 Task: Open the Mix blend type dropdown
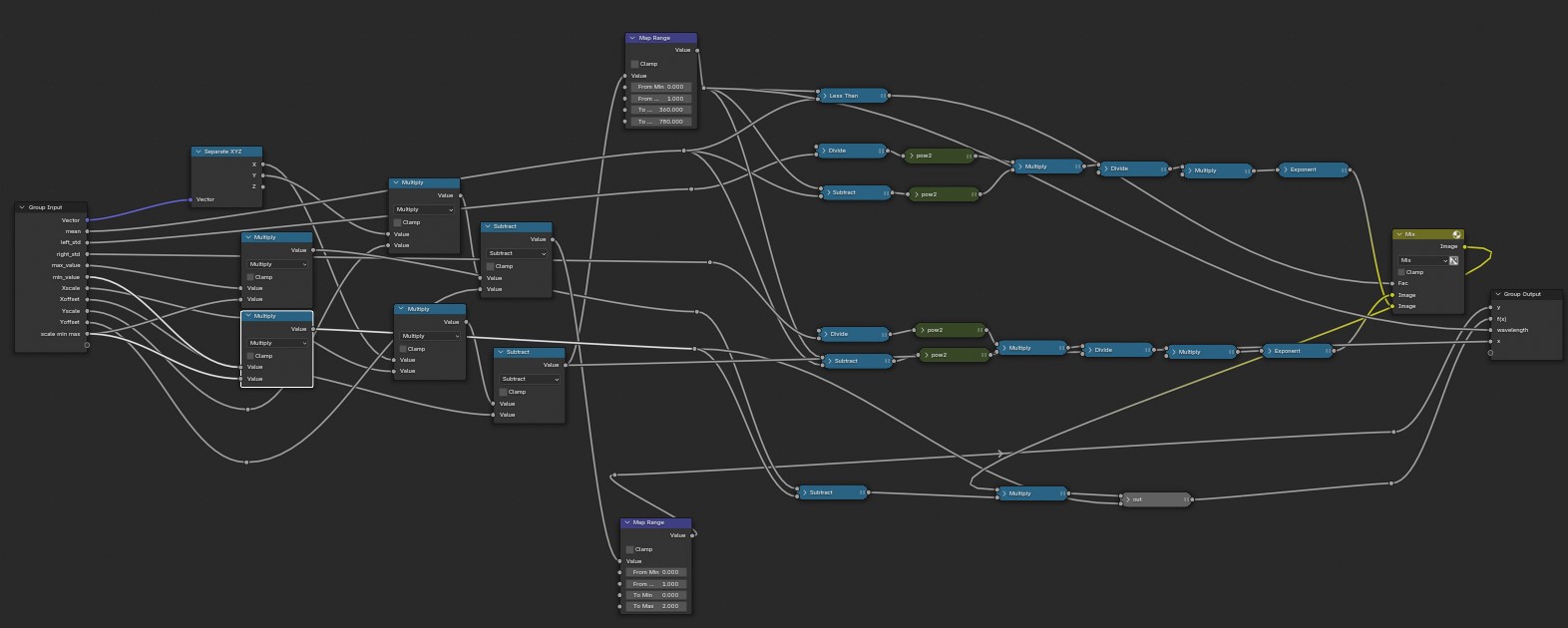1423,260
